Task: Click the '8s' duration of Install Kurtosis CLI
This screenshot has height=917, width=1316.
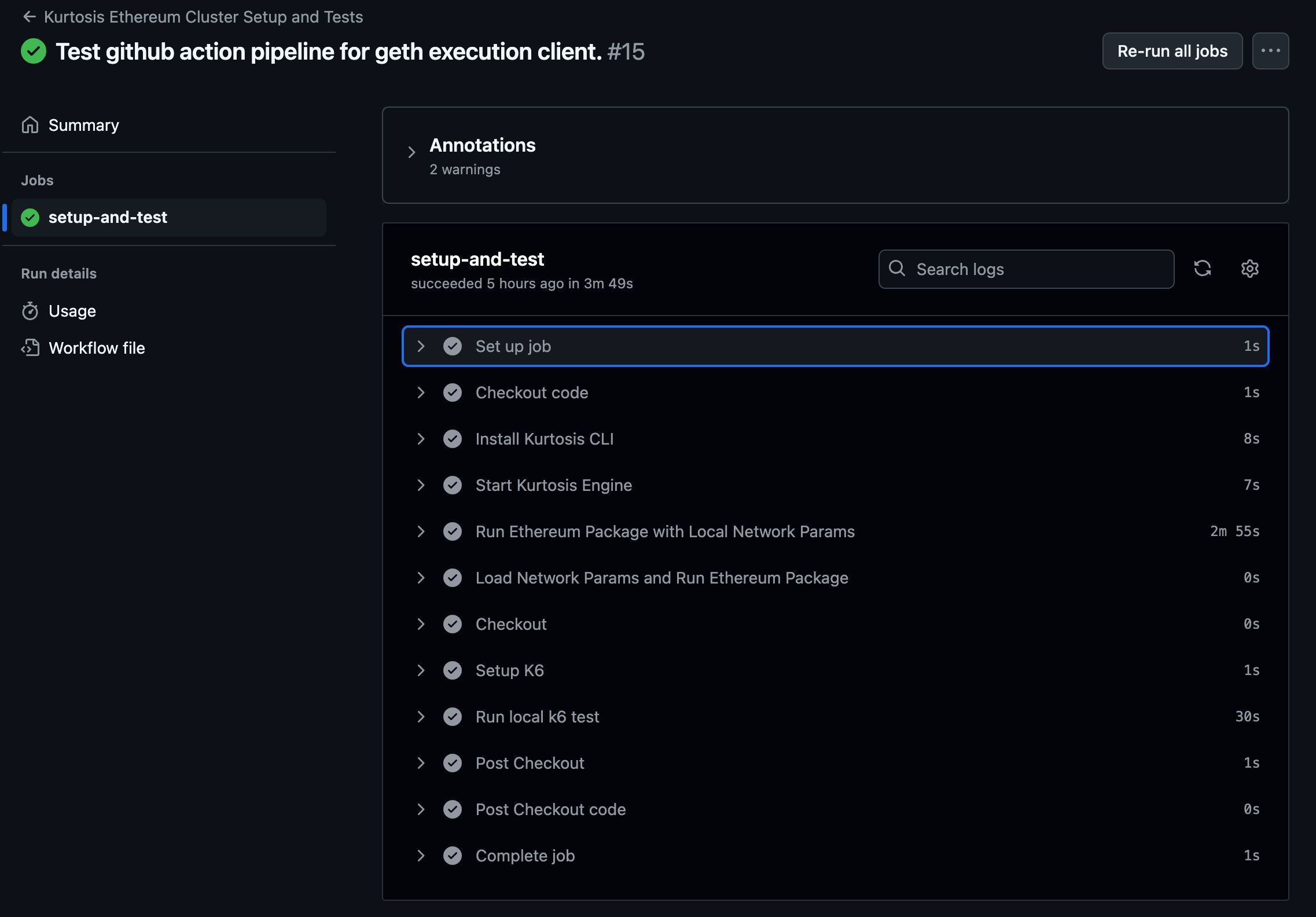Action: click(x=1251, y=439)
